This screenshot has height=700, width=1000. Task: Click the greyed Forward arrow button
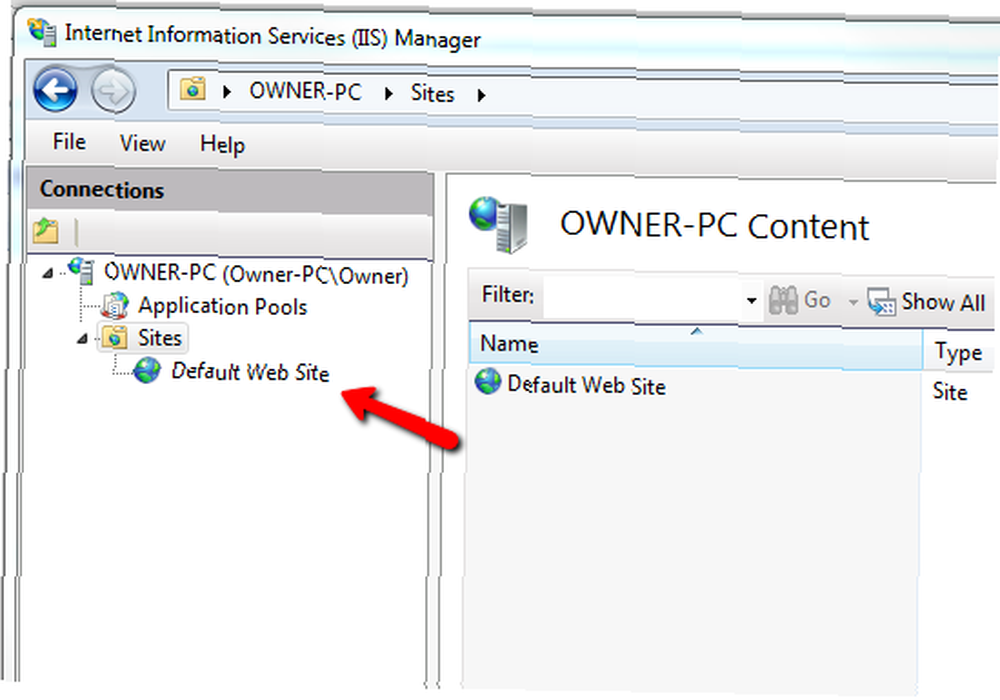(x=113, y=91)
